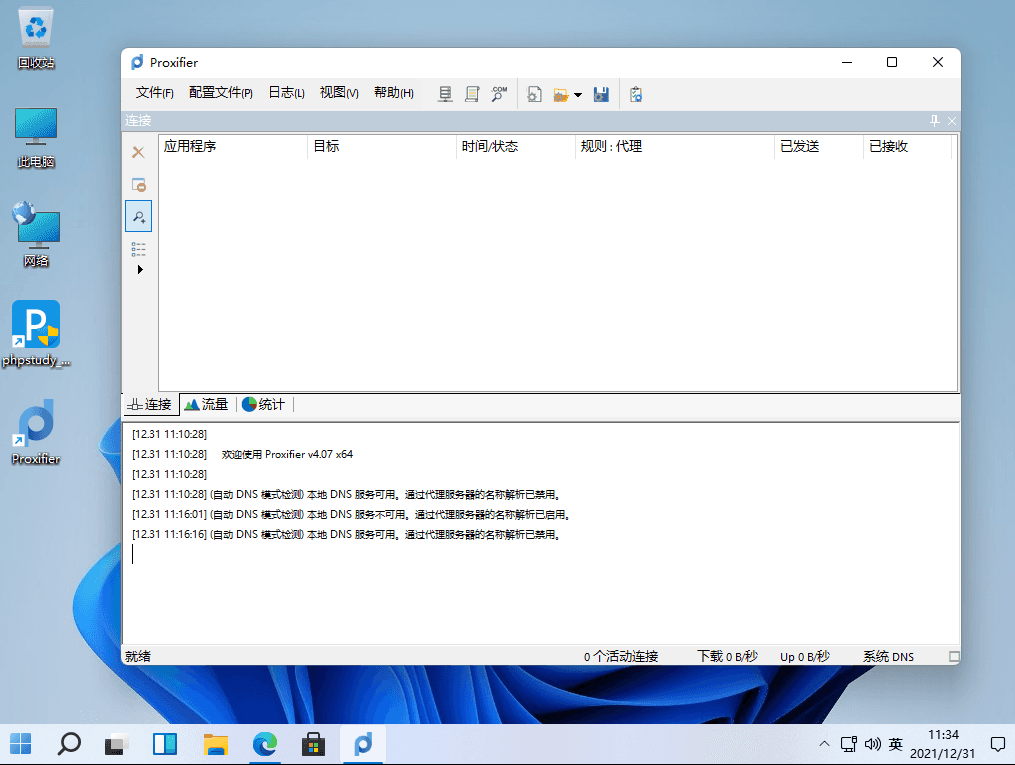Screen dimensions: 1015x765
Task: Click the 下载 0 B/秒 status entry
Action: (727, 656)
